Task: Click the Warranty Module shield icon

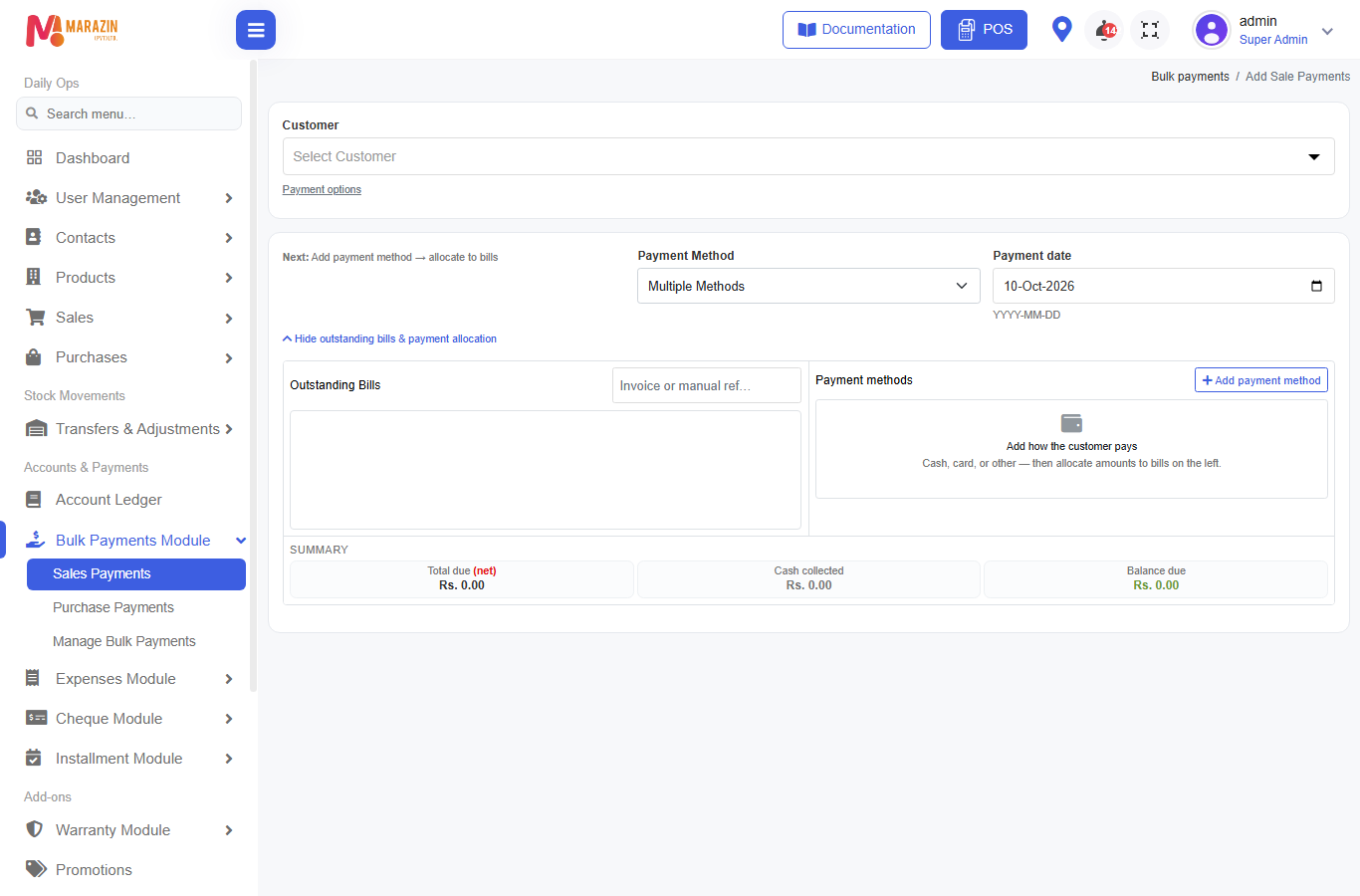Action: (35, 829)
